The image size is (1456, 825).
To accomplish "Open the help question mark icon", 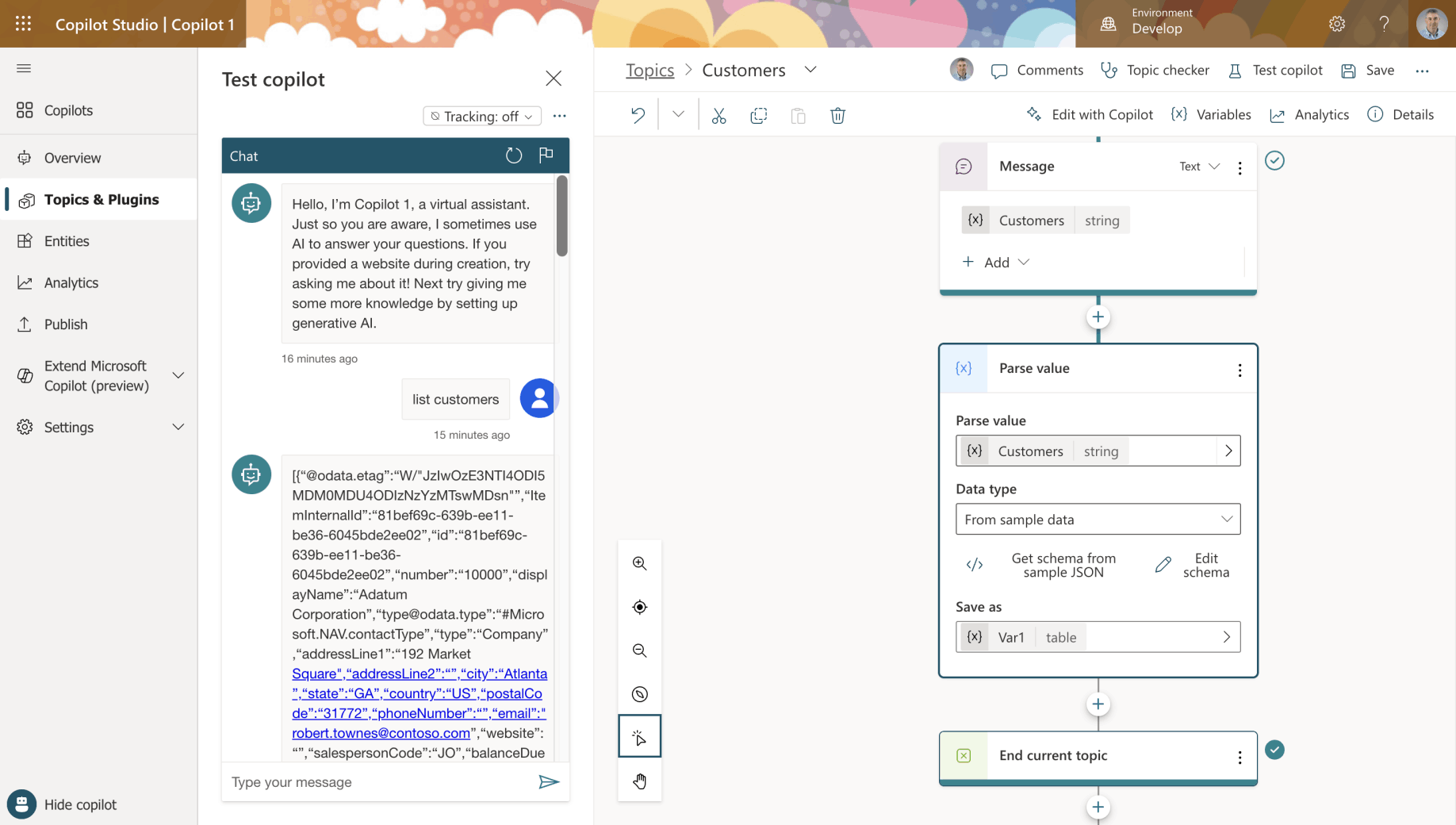I will point(1384,24).
